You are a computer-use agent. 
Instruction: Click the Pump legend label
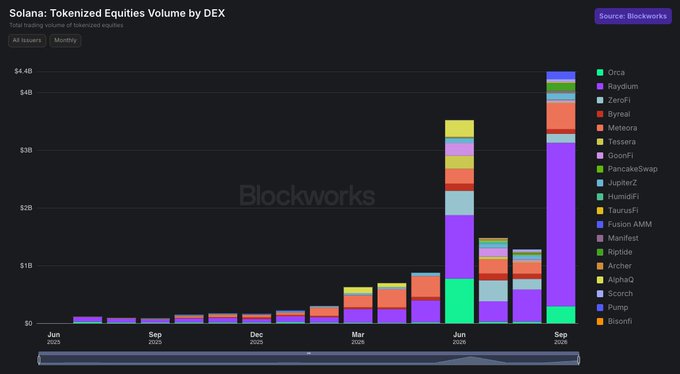[618, 308]
